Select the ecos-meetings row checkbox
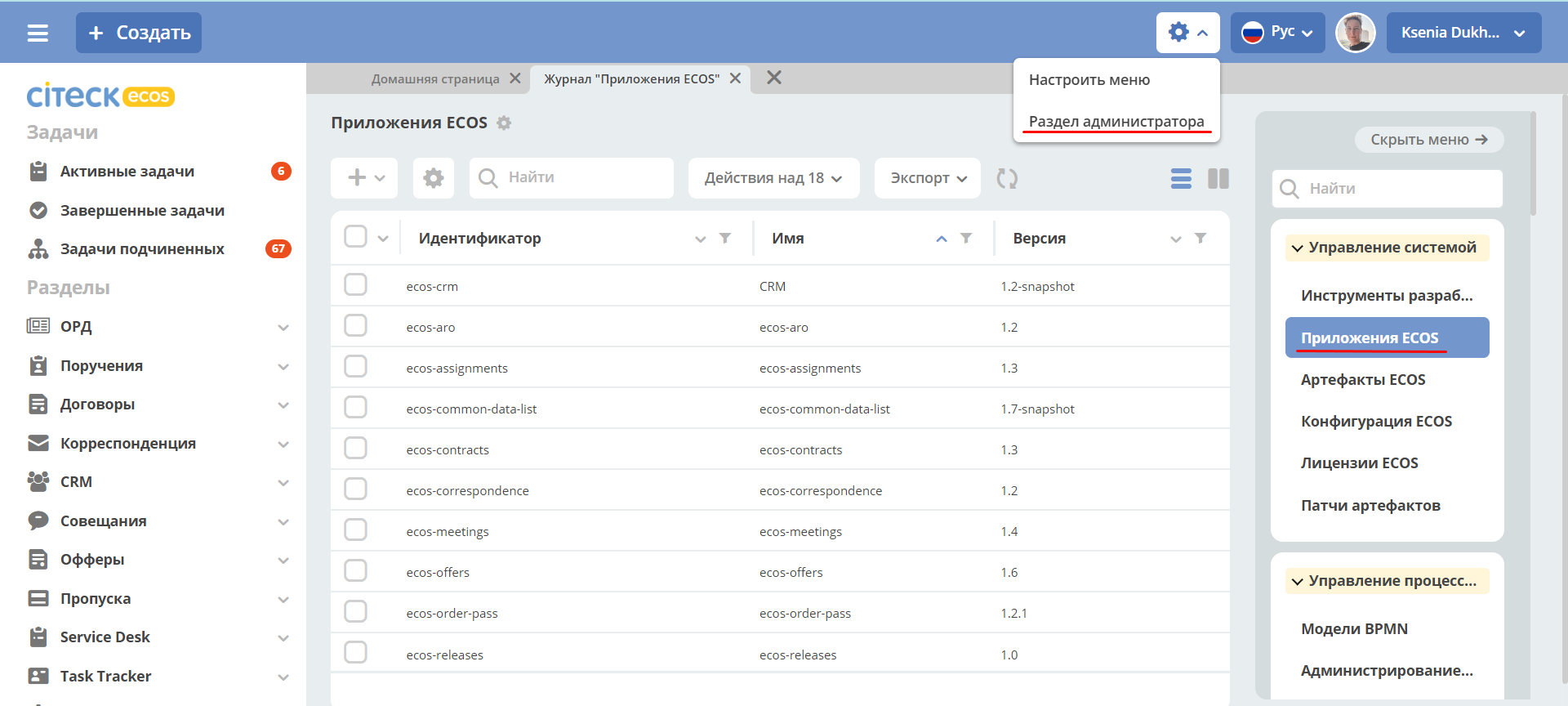Screen dimensions: 1568x706 [356, 529]
